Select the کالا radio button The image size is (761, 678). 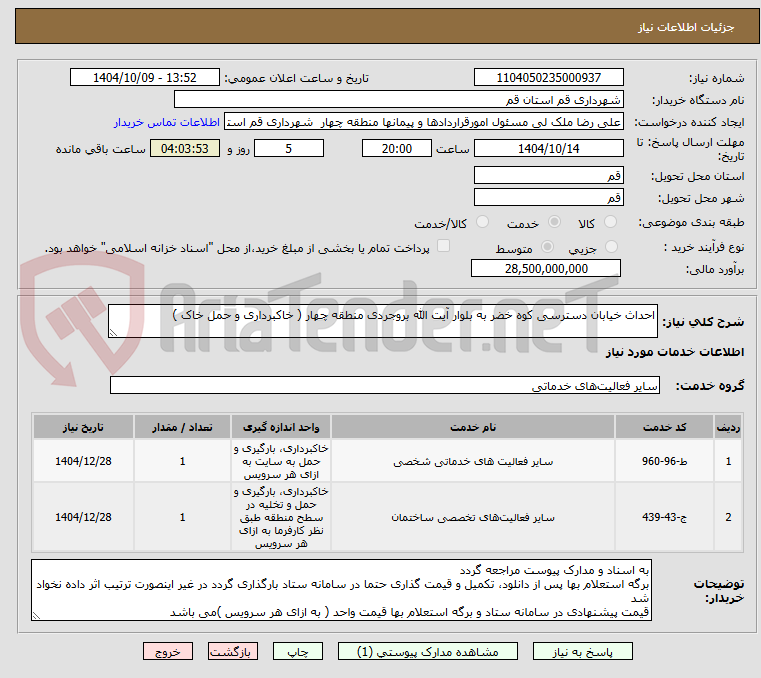(610, 222)
